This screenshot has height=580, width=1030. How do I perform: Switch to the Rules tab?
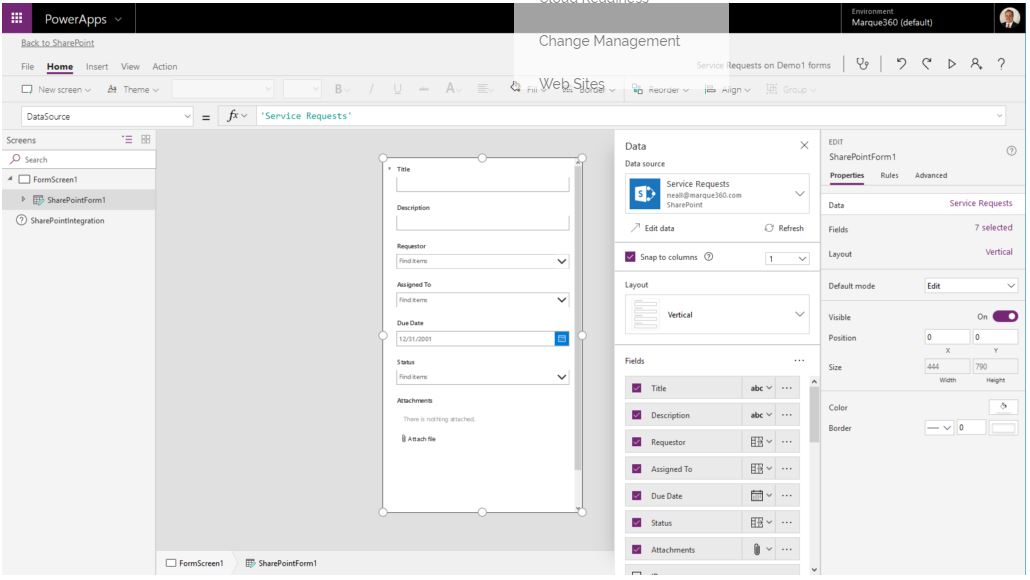click(889, 175)
